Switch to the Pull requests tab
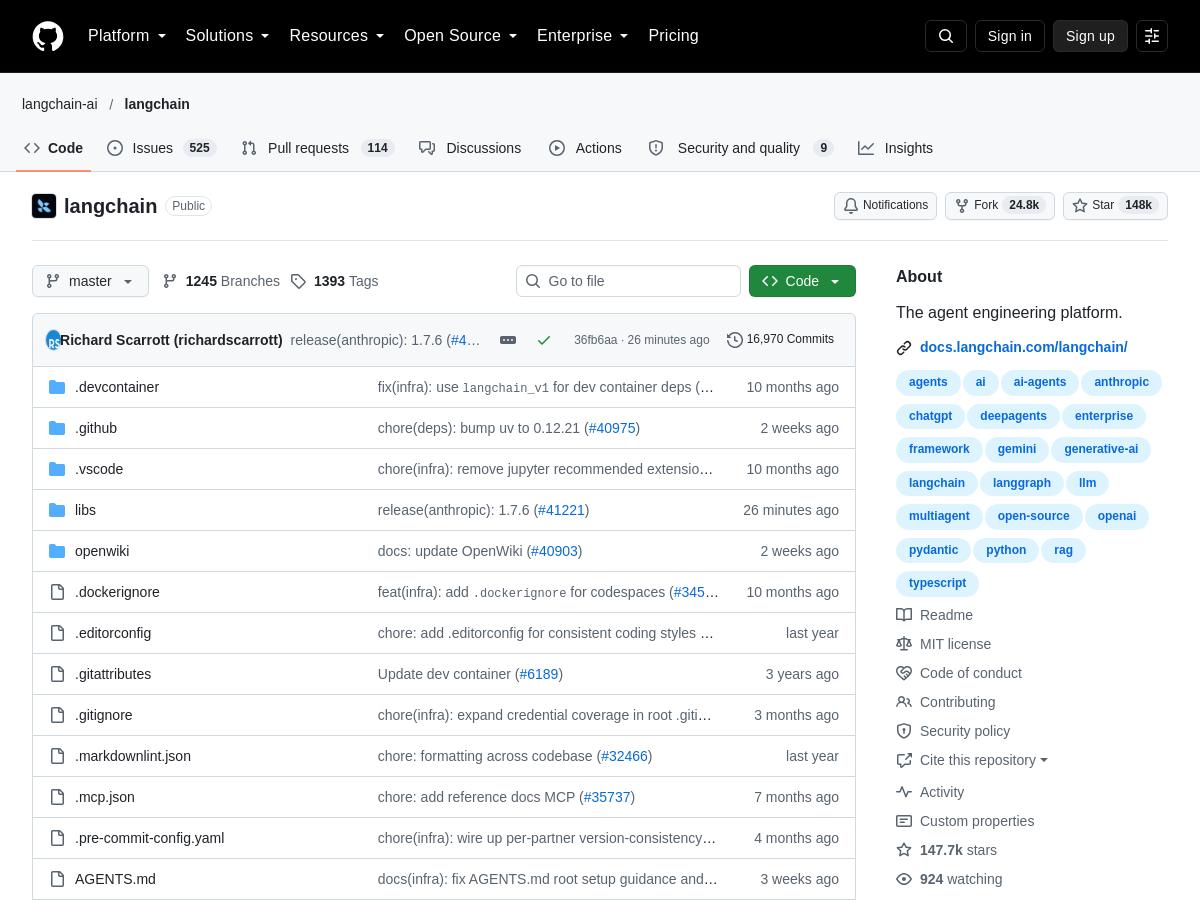1200x900 pixels. [318, 148]
